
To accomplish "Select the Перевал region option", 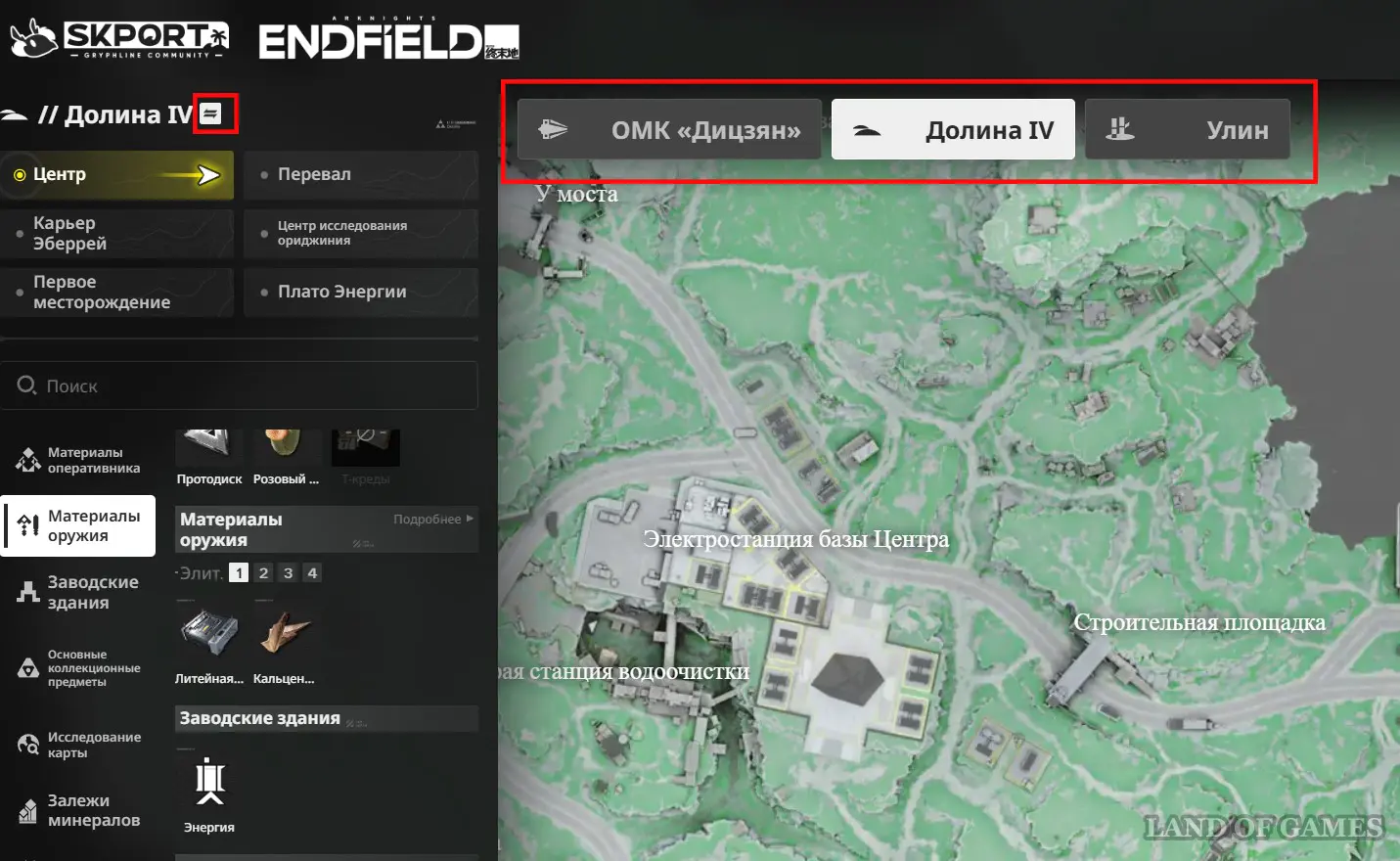I will pos(361,174).
